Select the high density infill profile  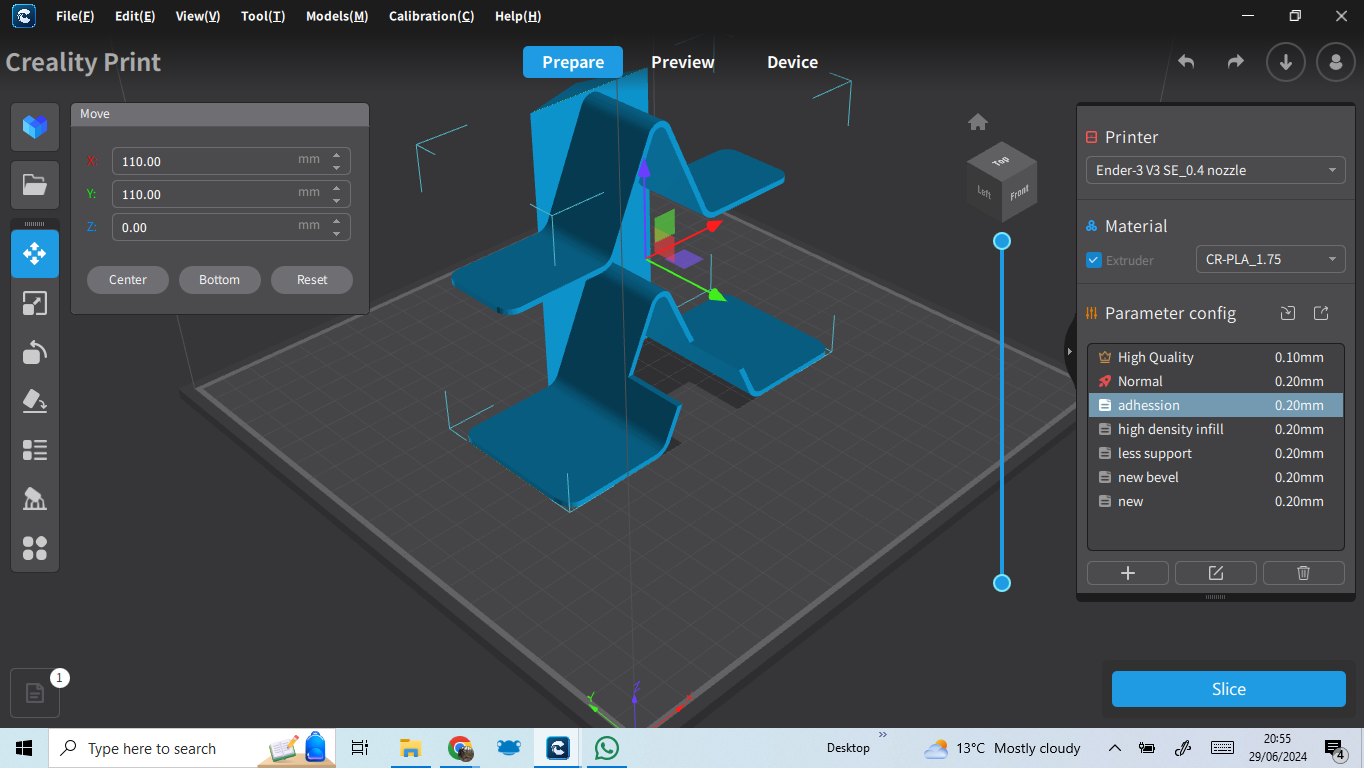point(1216,429)
